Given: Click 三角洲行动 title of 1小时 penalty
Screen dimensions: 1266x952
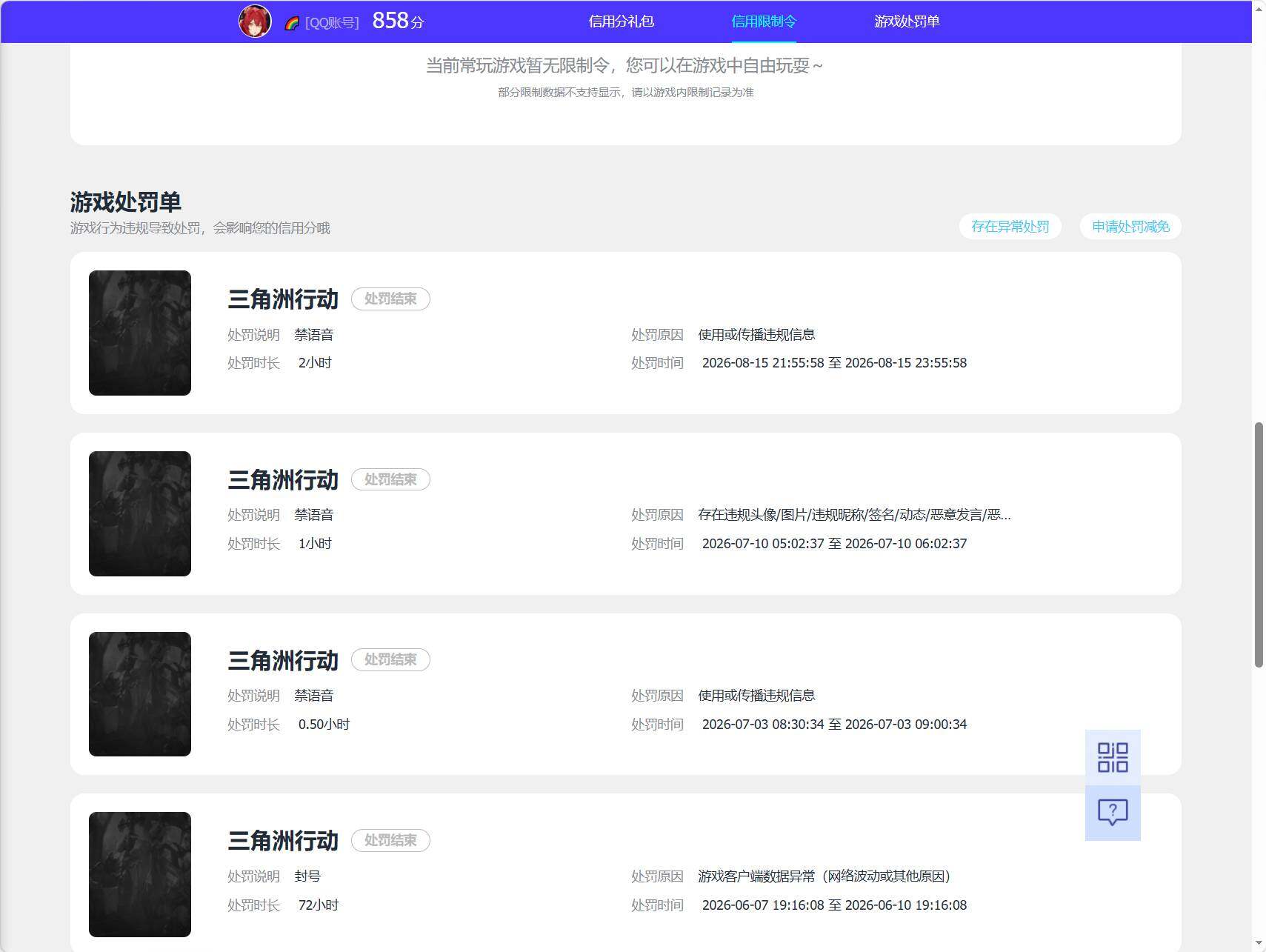Looking at the screenshot, I should tap(283, 480).
